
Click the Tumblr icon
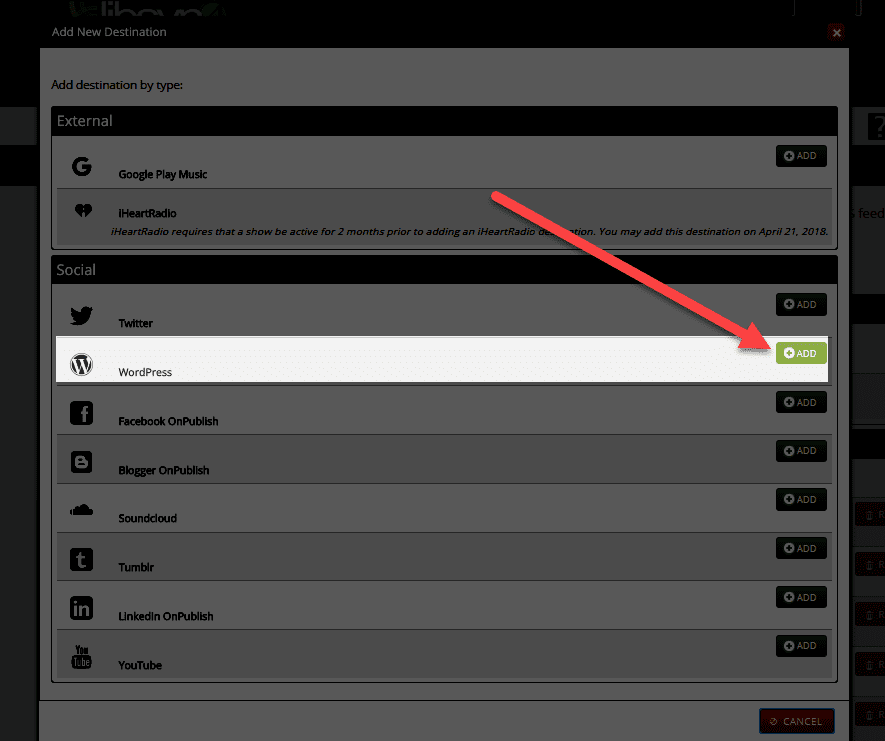[82, 559]
